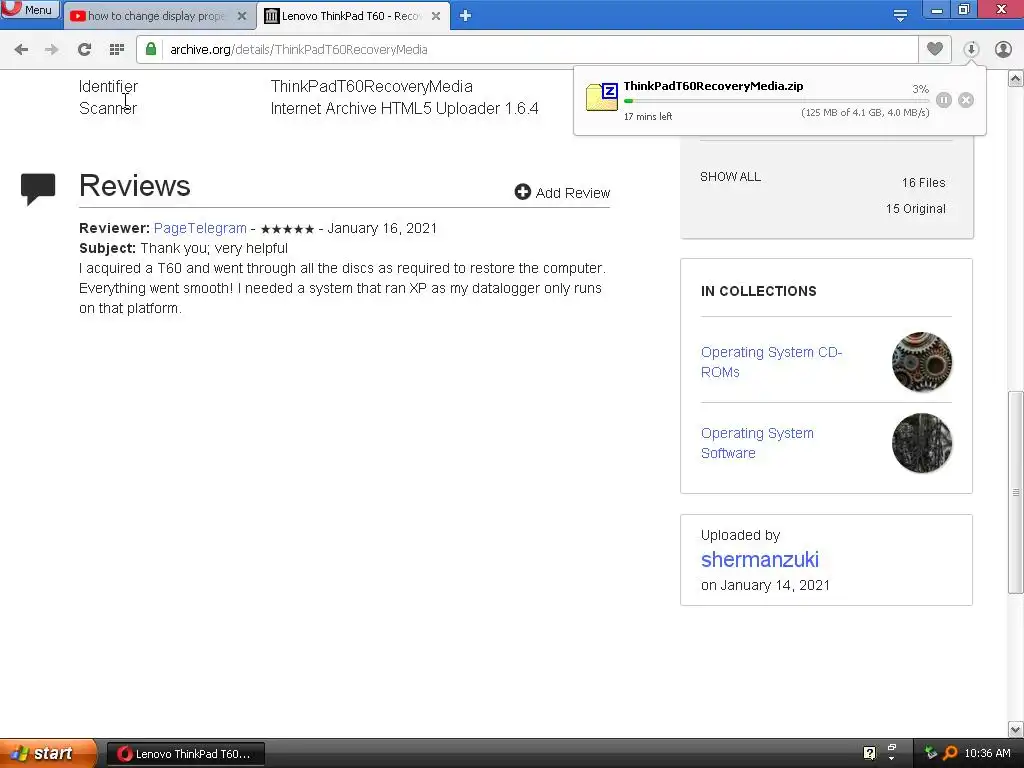This screenshot has height=768, width=1024.
Task: Click the Identifier value ThinkPadT60RecoveryMedia
Action: point(372,86)
